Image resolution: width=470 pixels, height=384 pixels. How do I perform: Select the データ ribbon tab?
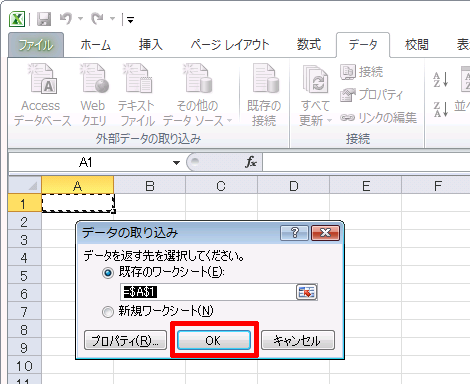click(363, 45)
